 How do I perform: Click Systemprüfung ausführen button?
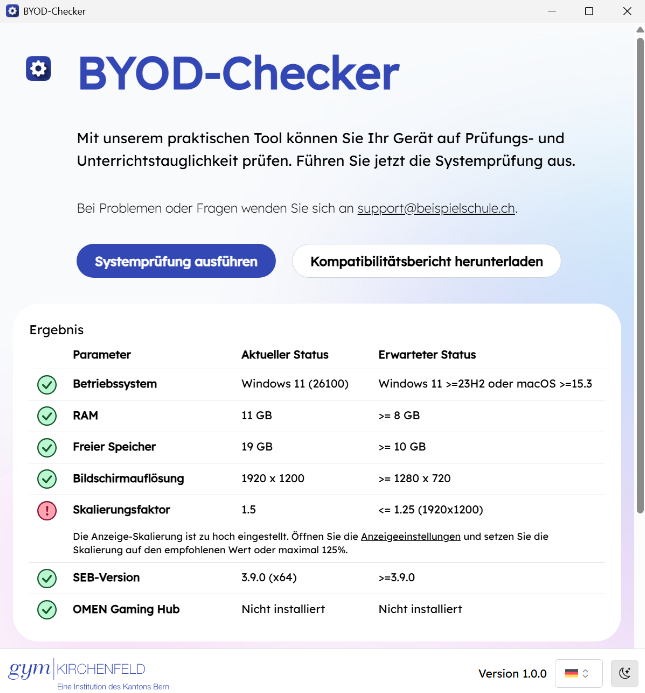pos(176,261)
